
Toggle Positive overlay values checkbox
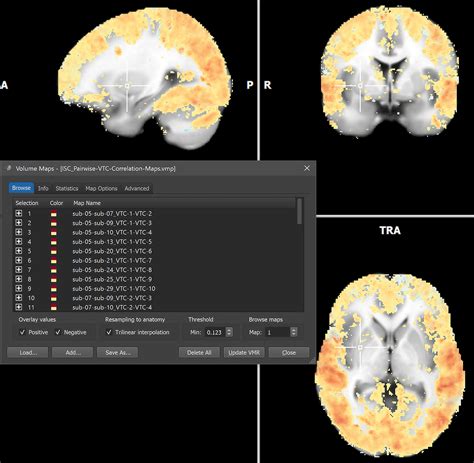click(x=22, y=332)
